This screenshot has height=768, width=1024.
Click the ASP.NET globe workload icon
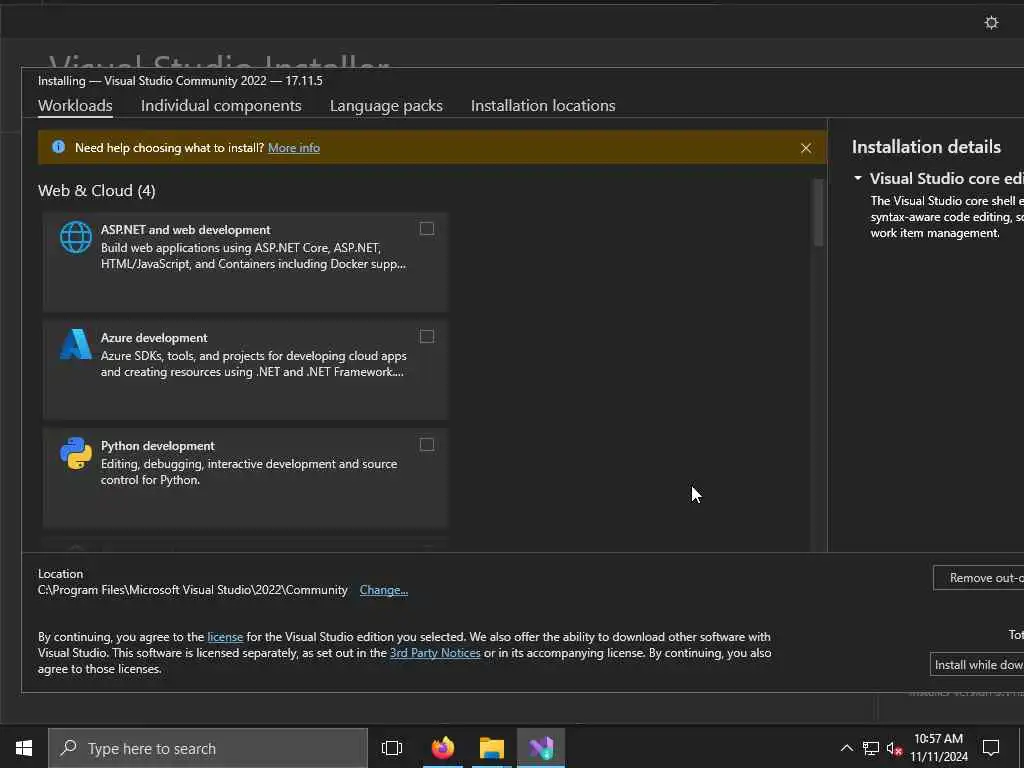pyautogui.click(x=76, y=237)
